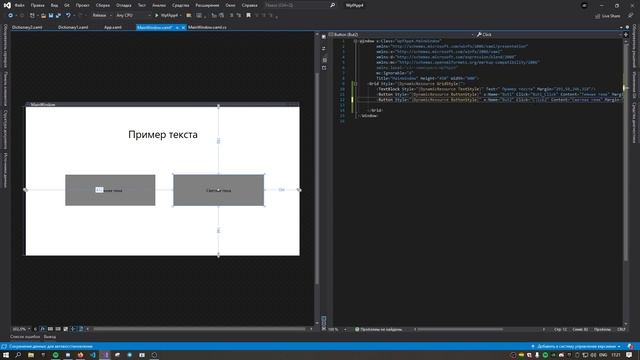
Task: Toggle the designer effects fx icon
Action: click(42, 329)
